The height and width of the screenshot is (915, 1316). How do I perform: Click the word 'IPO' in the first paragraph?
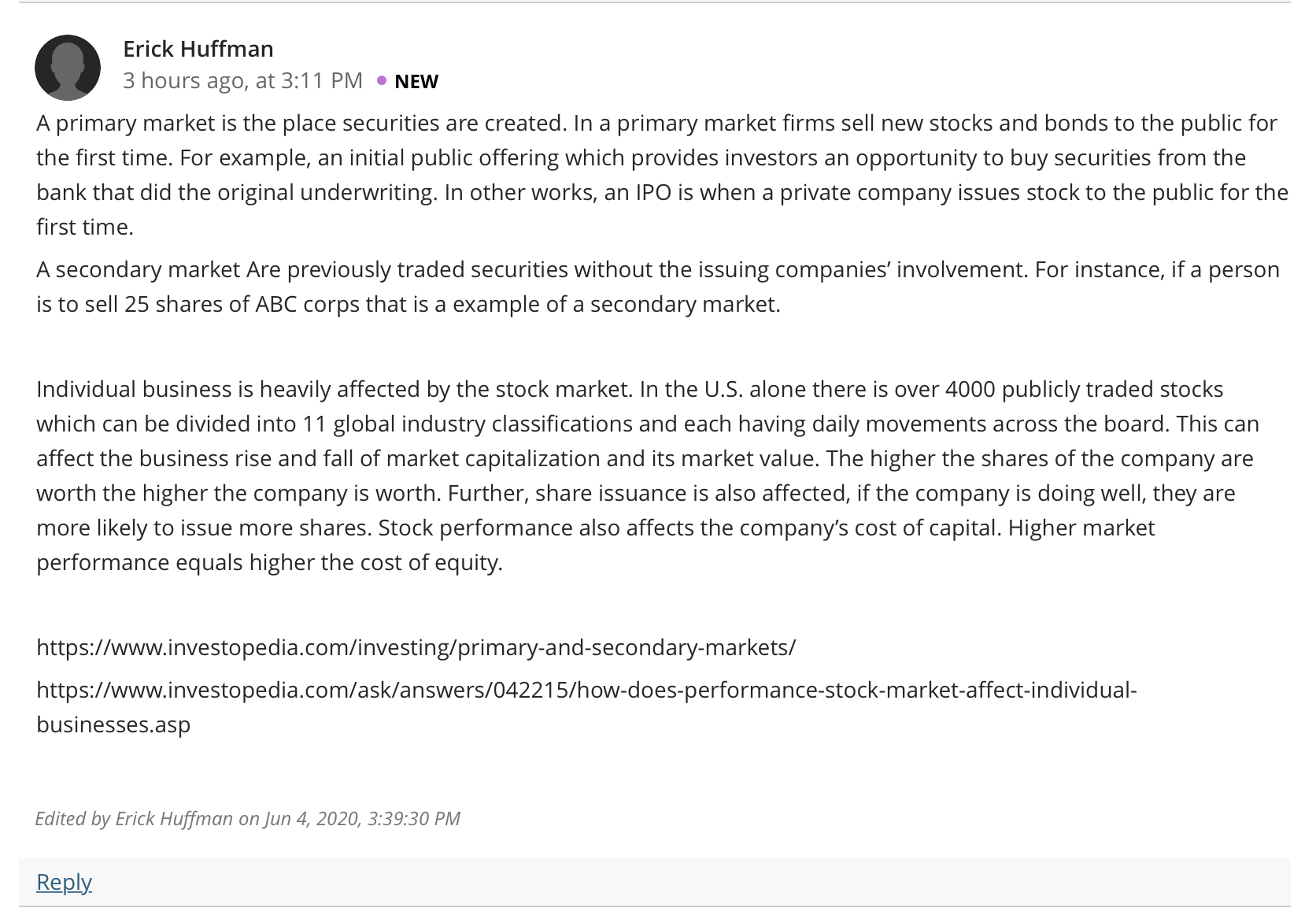(x=652, y=192)
